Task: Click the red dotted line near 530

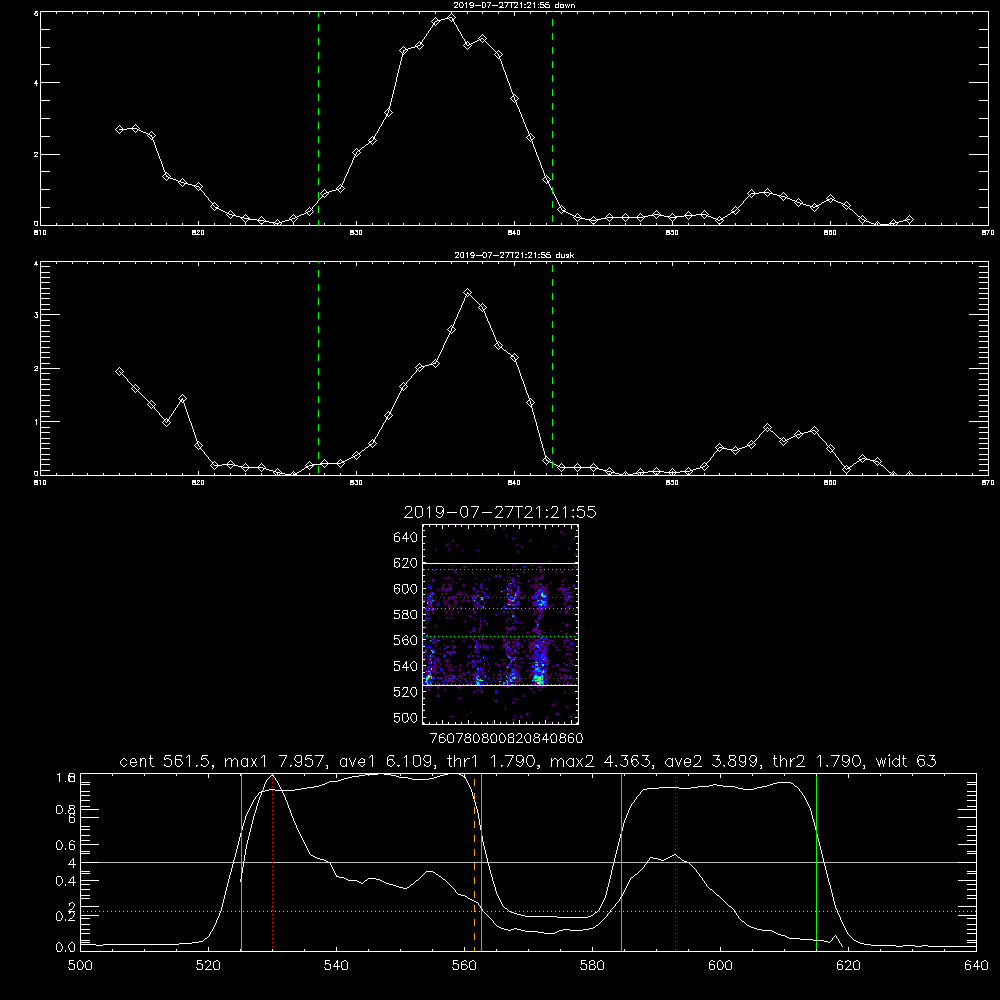Action: tap(272, 862)
